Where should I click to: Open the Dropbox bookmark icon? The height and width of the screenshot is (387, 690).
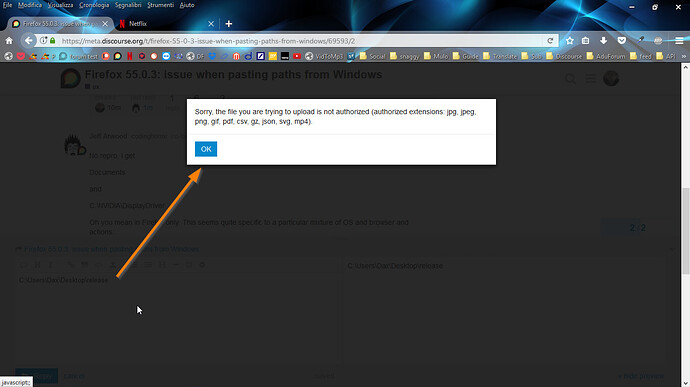[213, 56]
